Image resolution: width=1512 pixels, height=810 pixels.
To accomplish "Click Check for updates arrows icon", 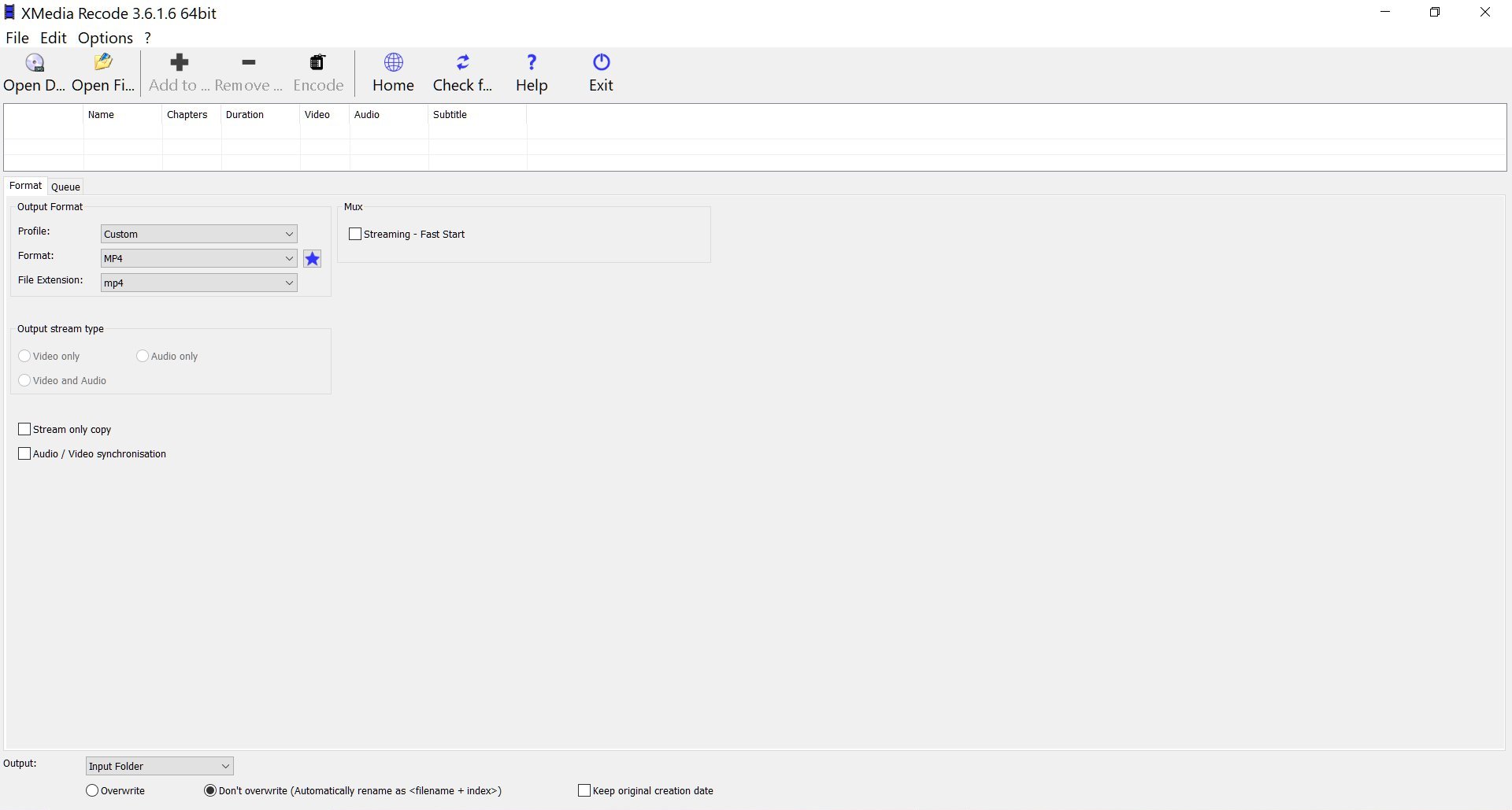I will [463, 62].
